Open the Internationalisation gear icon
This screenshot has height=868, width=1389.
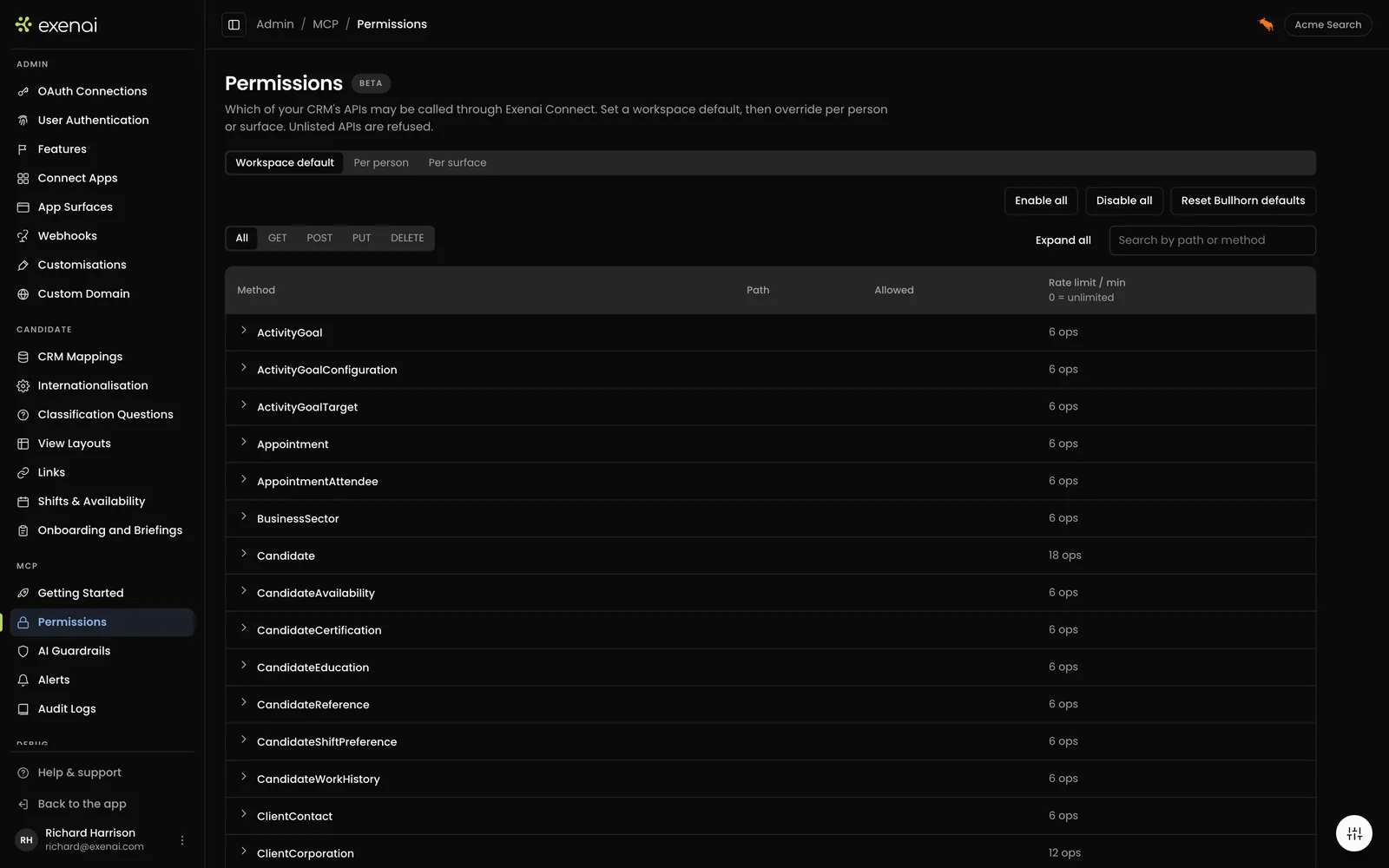[23, 385]
